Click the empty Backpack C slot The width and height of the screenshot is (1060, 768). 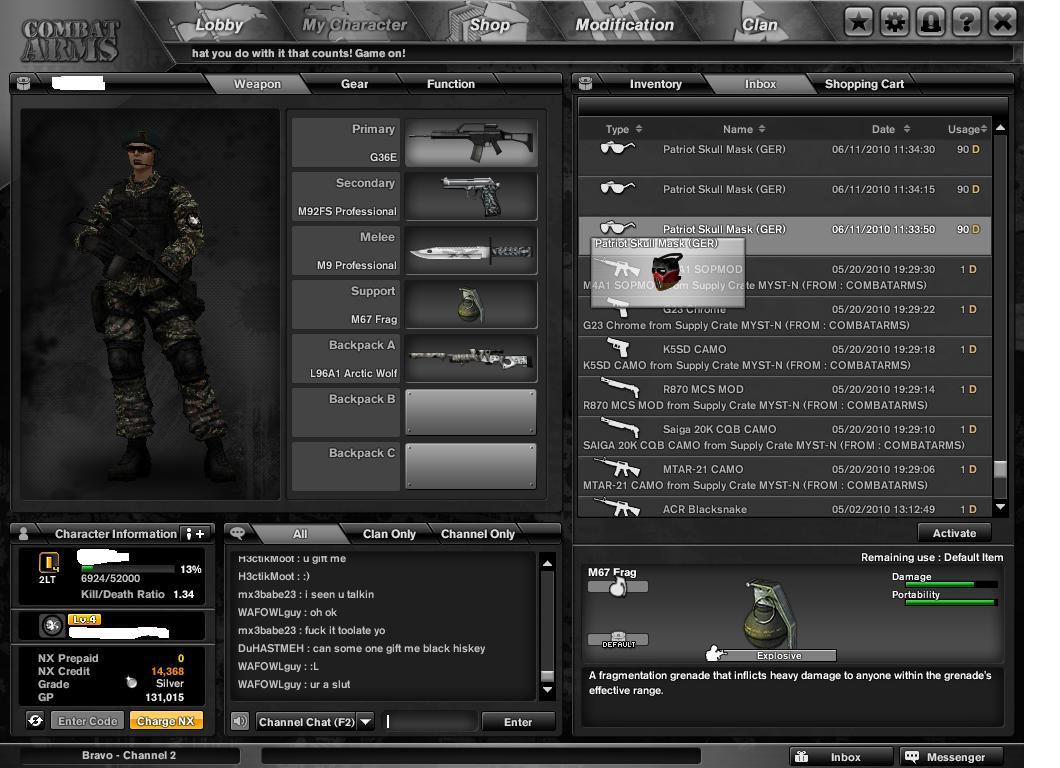(471, 466)
